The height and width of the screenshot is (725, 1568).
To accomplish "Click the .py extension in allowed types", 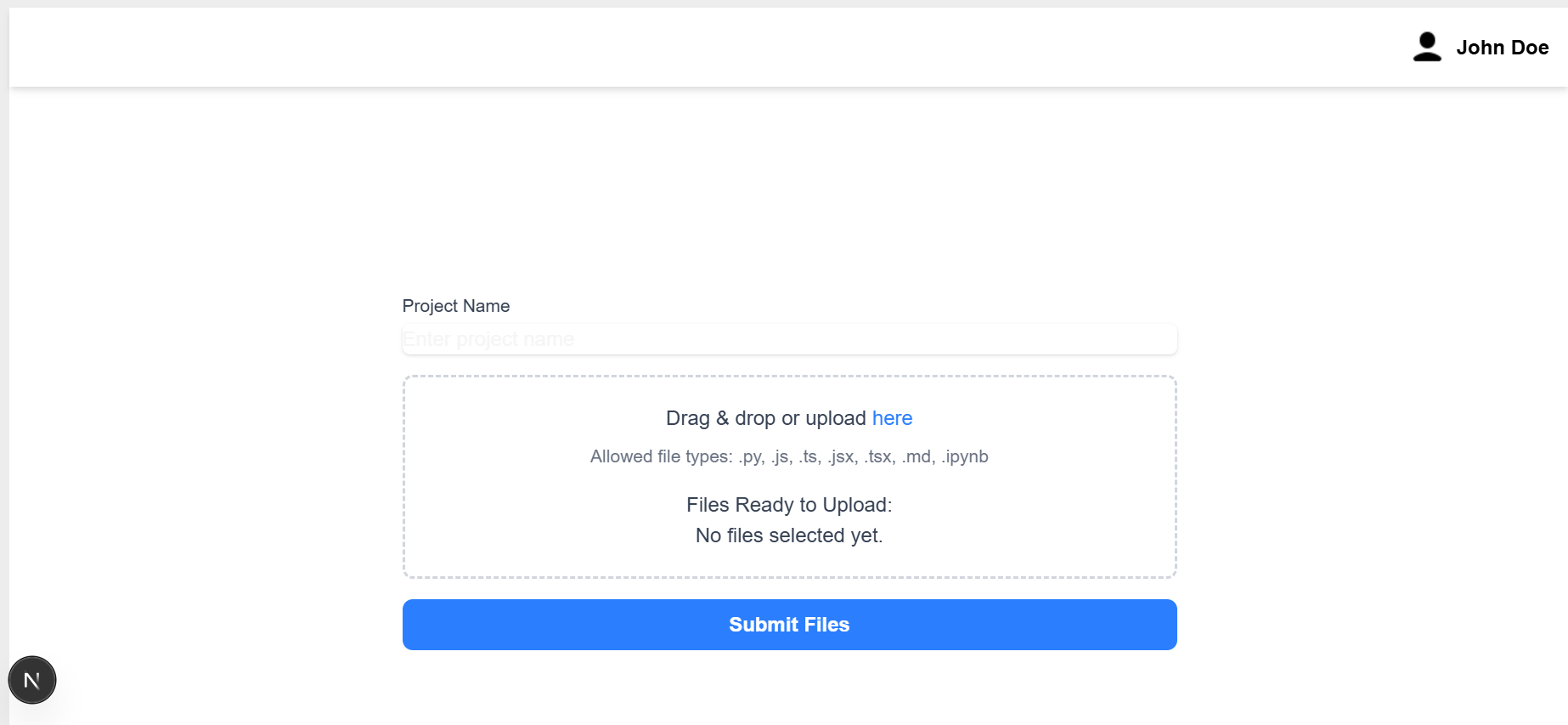I will click(751, 456).
